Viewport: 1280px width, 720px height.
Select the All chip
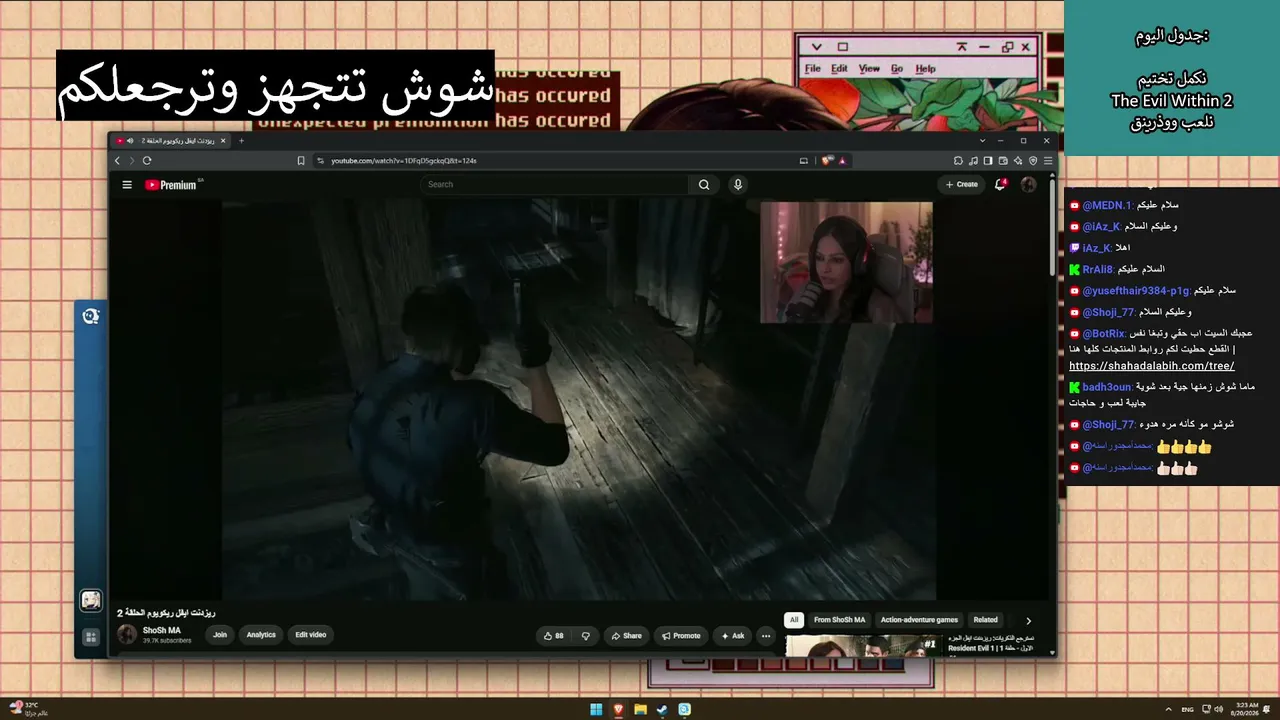(794, 620)
